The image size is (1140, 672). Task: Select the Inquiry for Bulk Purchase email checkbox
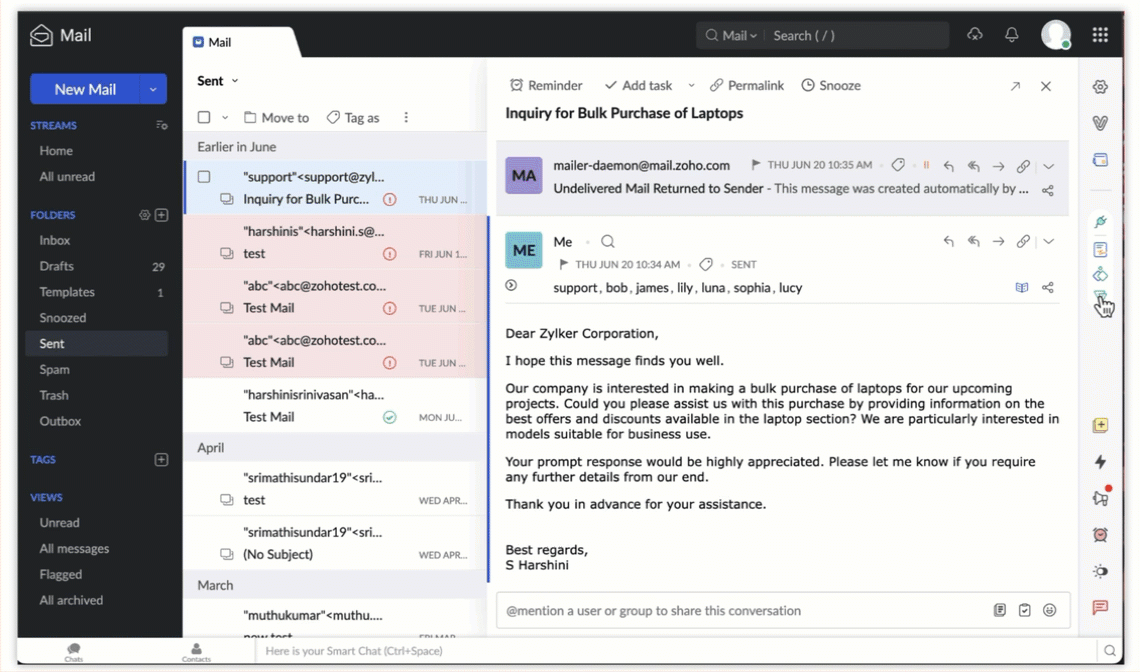click(204, 177)
